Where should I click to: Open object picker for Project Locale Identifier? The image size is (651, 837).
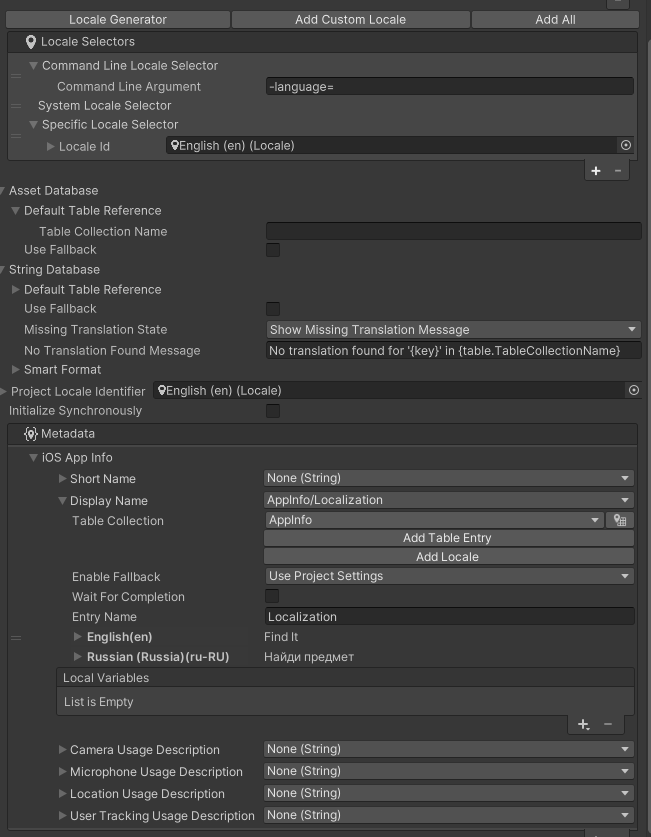633,391
